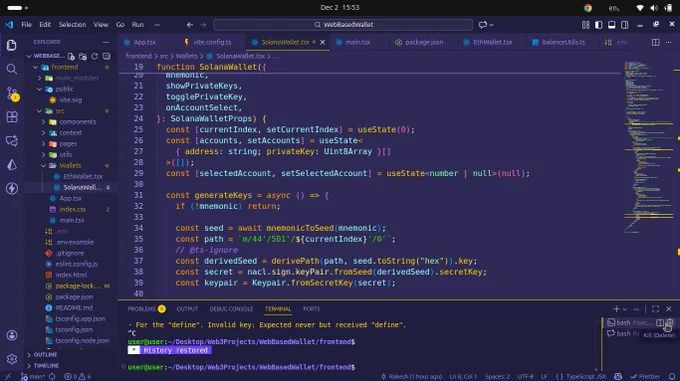Viewport: 680px width, 381px height.
Task: Close the terminal panel
Action: click(669, 309)
